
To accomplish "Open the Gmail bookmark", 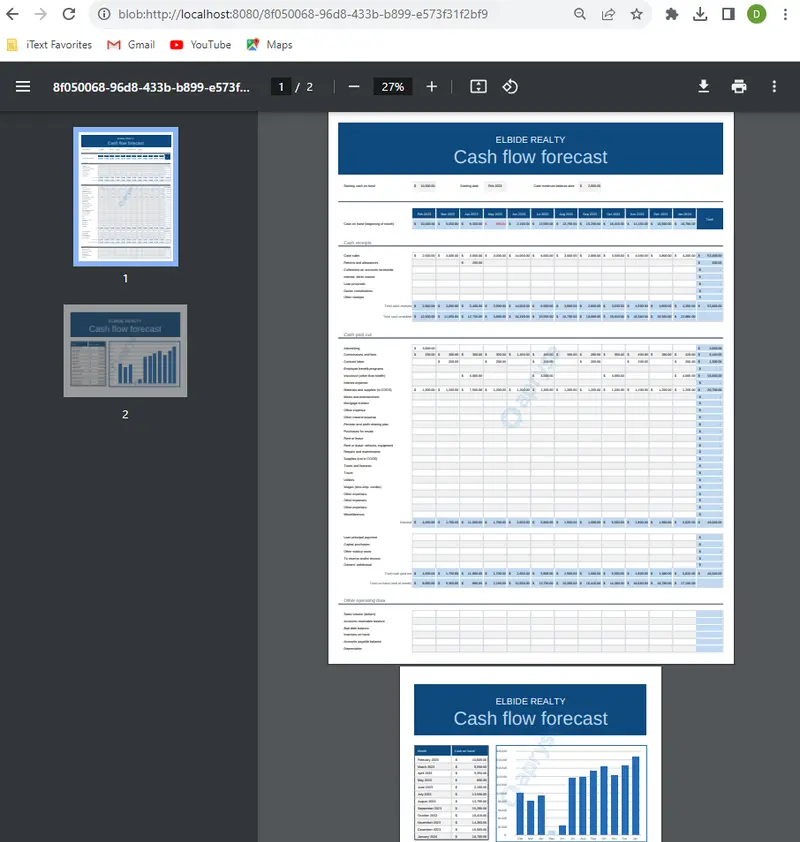I will click(131, 45).
